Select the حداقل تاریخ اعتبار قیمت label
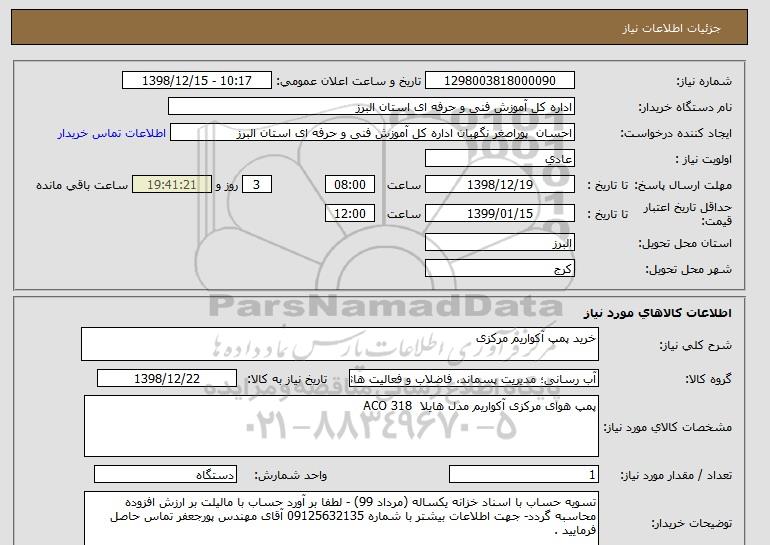Image resolution: width=770 pixels, height=545 pixels. [688, 214]
